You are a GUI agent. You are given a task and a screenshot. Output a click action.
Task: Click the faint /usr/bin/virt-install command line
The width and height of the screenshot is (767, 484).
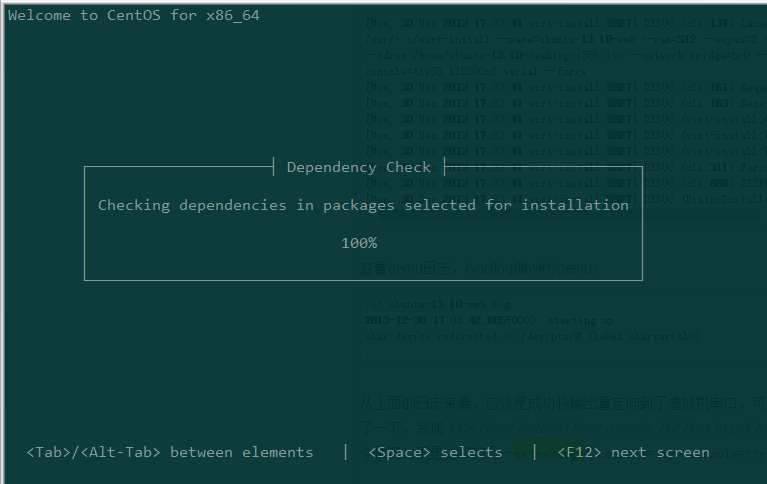[x=560, y=40]
